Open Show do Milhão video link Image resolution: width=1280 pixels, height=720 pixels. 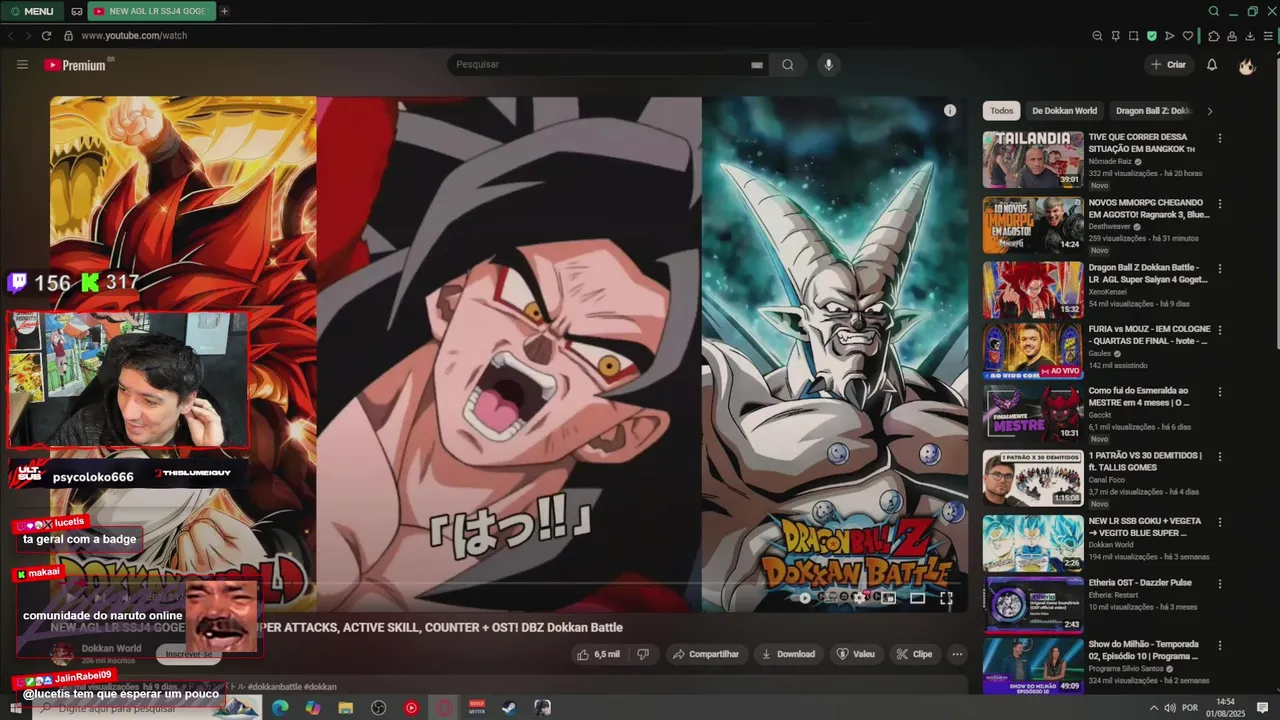[1143, 650]
